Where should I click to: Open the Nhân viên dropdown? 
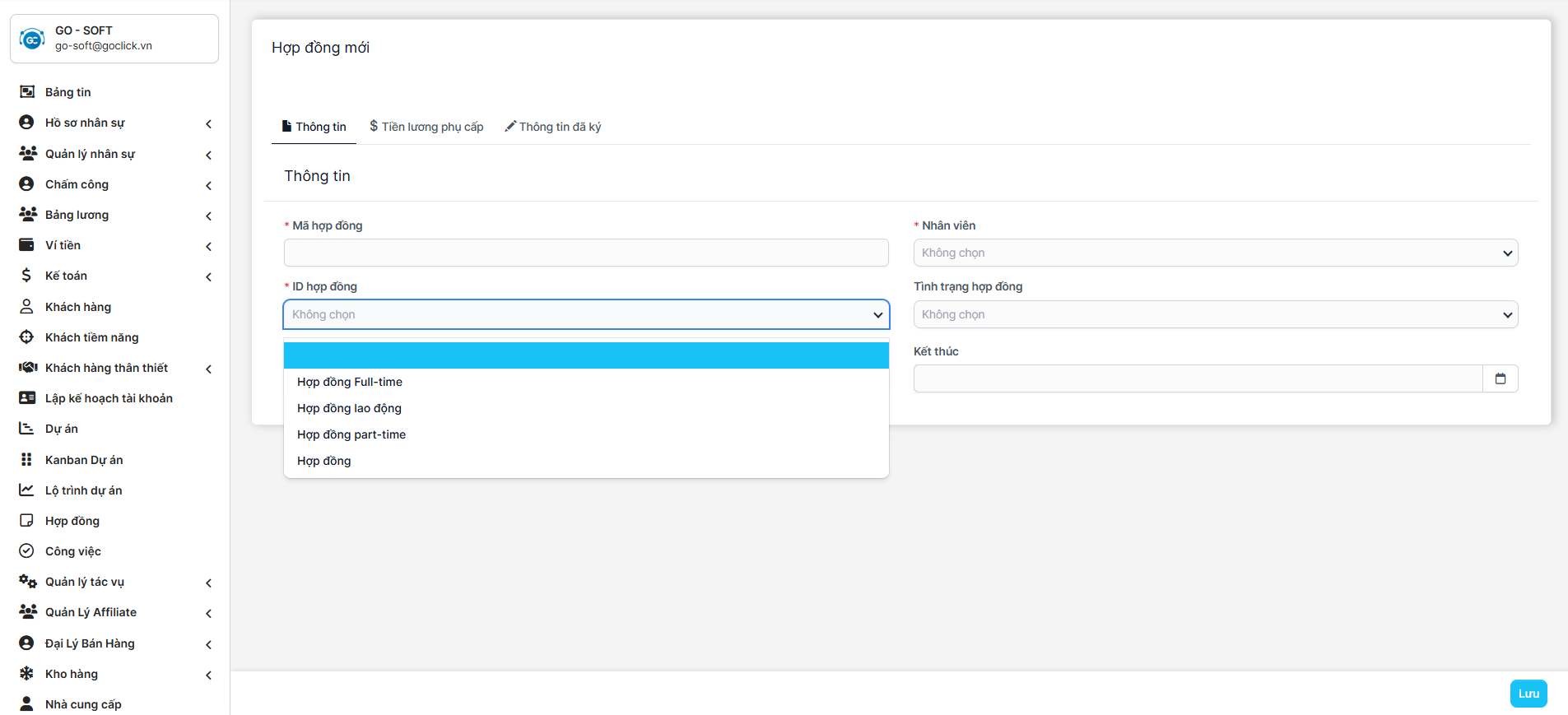pyautogui.click(x=1215, y=253)
